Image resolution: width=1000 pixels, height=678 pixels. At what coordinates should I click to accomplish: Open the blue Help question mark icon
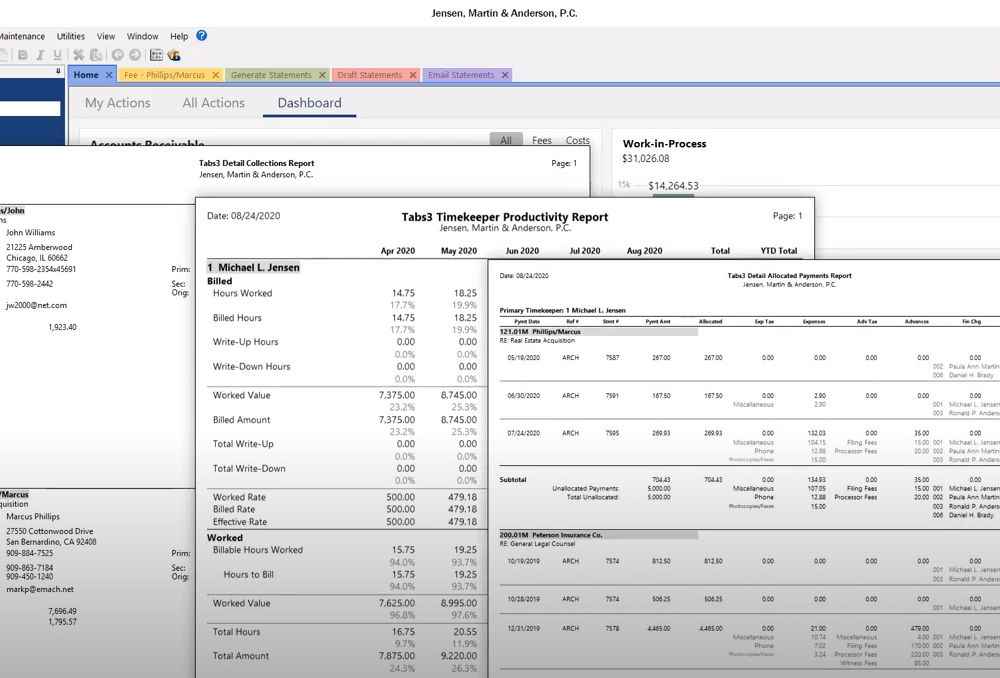coord(202,36)
